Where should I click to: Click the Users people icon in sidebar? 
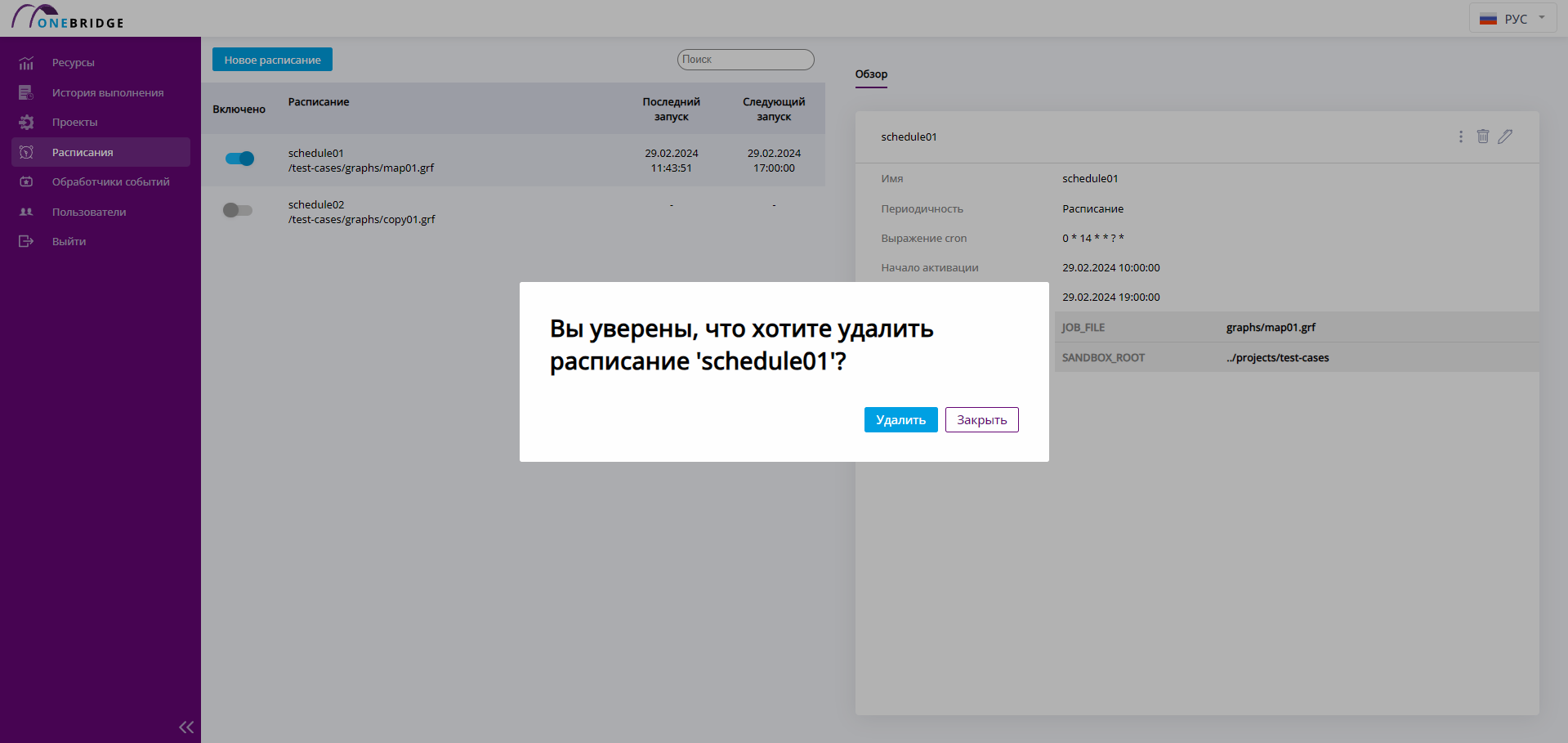click(x=26, y=212)
